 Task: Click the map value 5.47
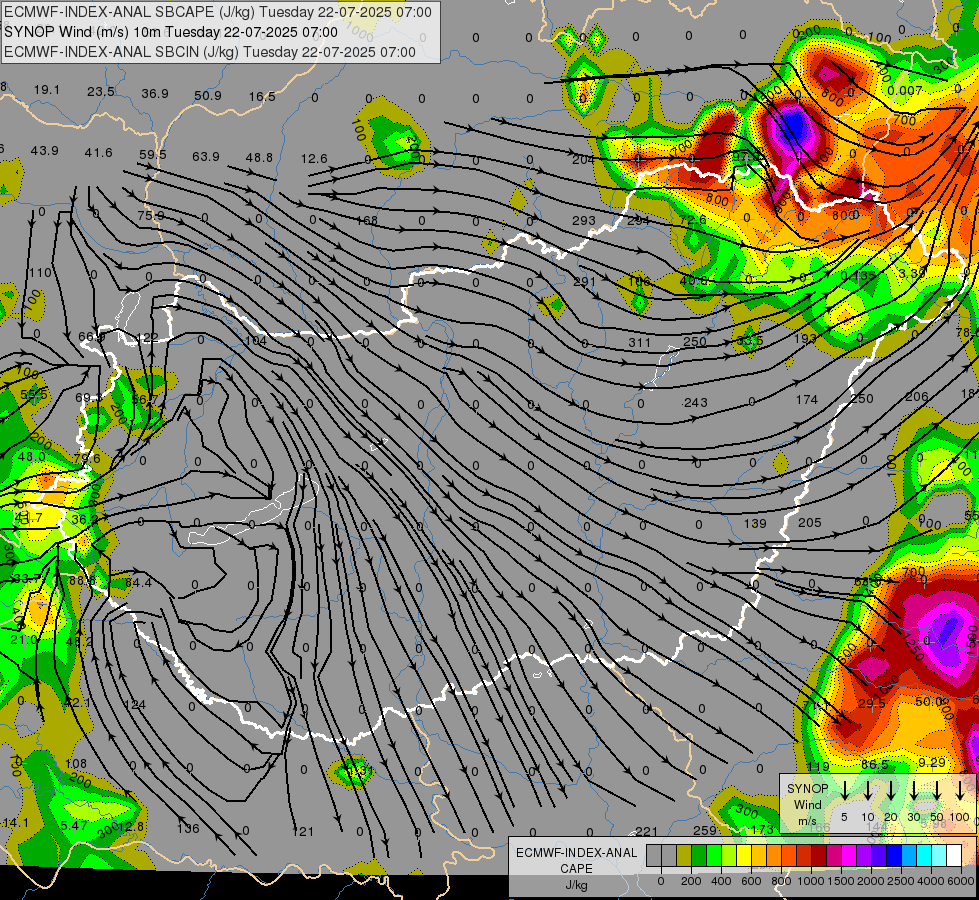[74, 825]
